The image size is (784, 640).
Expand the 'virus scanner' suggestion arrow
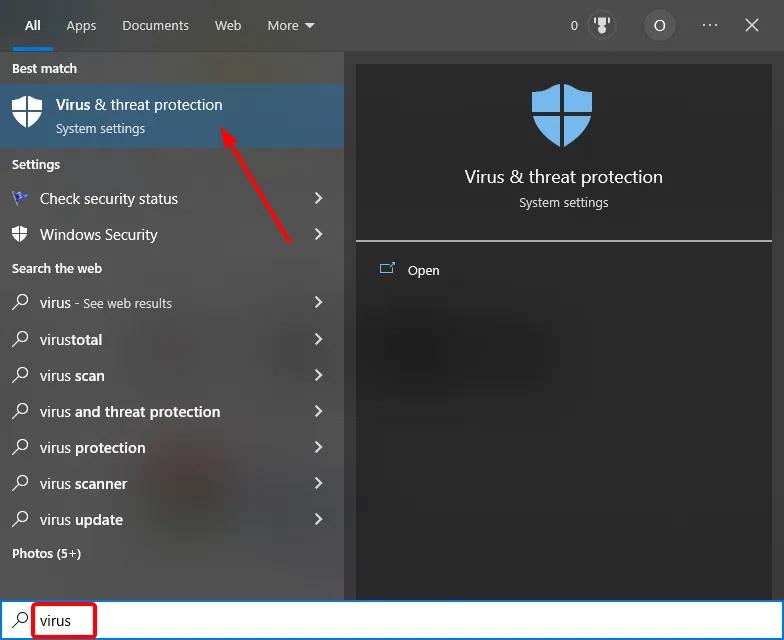coord(318,483)
